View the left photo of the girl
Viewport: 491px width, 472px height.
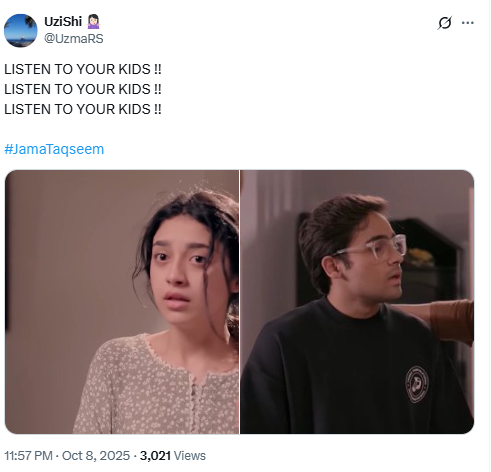click(x=122, y=302)
